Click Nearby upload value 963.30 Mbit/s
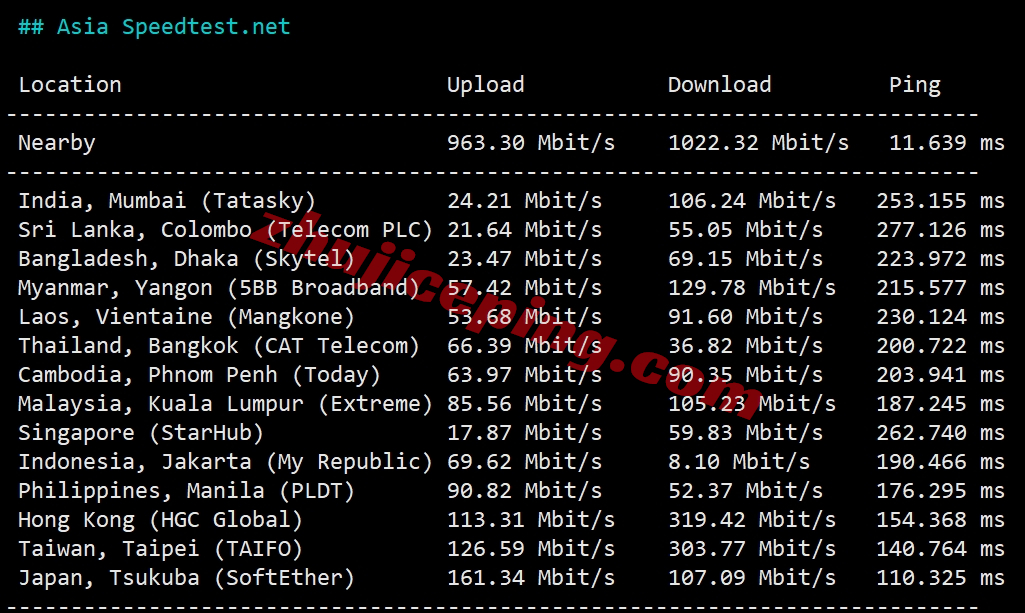The width and height of the screenshot is (1025, 613). coord(531,143)
